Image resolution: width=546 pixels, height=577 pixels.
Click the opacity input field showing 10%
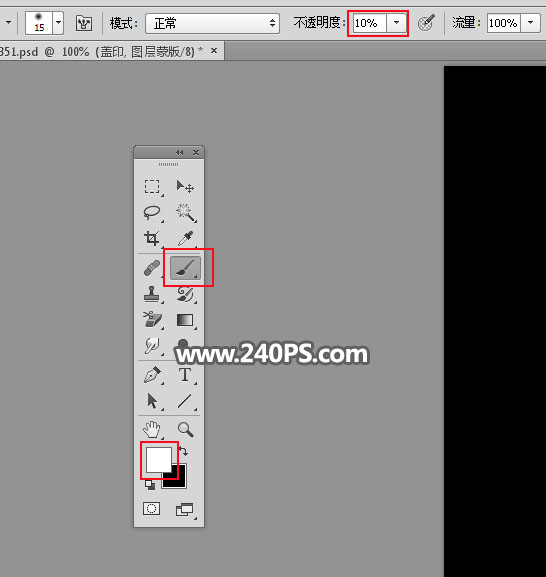369,23
